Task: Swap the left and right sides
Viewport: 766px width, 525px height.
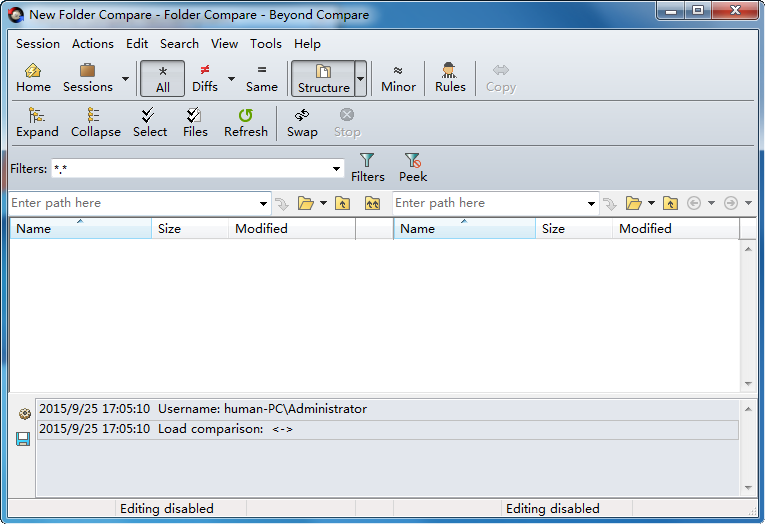Action: click(302, 123)
